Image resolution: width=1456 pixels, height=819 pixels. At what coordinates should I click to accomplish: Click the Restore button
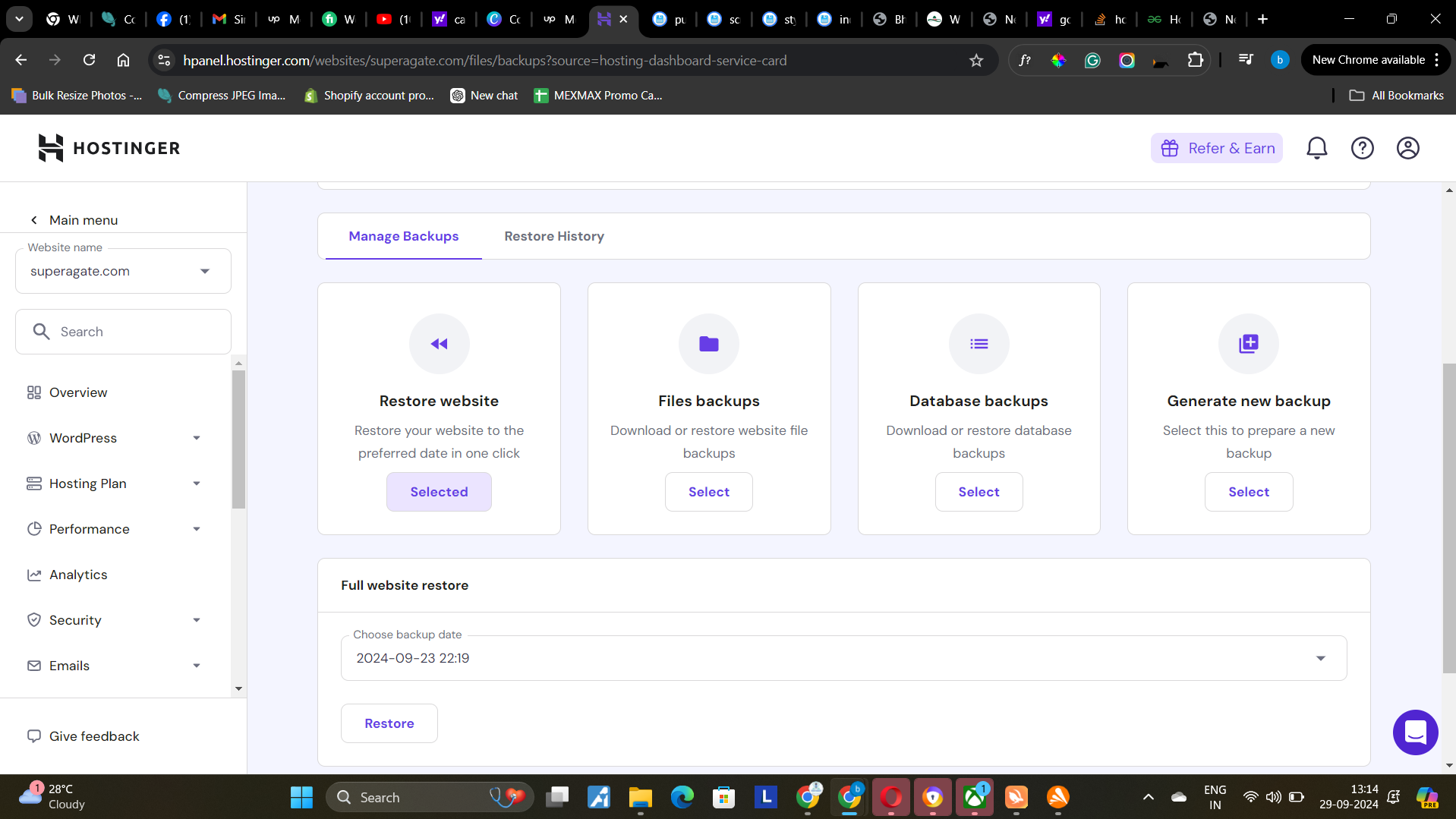(389, 723)
